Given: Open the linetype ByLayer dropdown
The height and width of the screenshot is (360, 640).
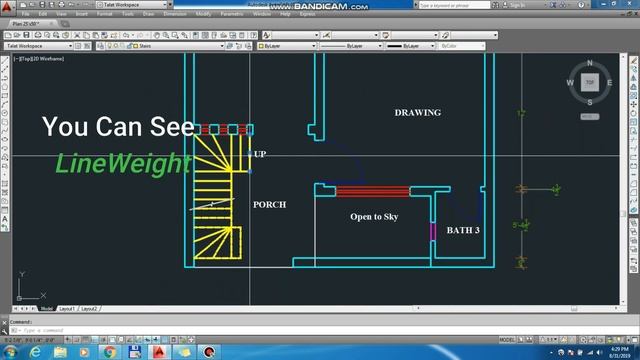Looking at the screenshot, I should click(351, 46).
